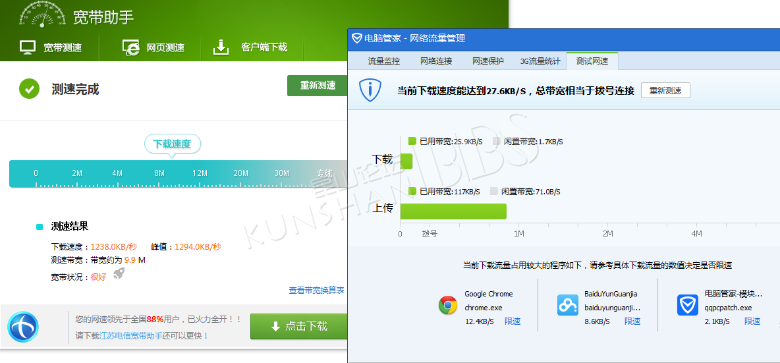The height and width of the screenshot is (363, 780).
Task: Open the 江苏电信宽带助手 link
Action: [131, 336]
